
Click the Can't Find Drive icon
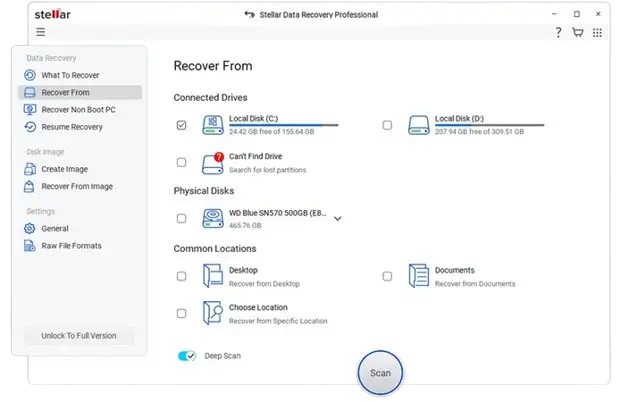click(213, 163)
